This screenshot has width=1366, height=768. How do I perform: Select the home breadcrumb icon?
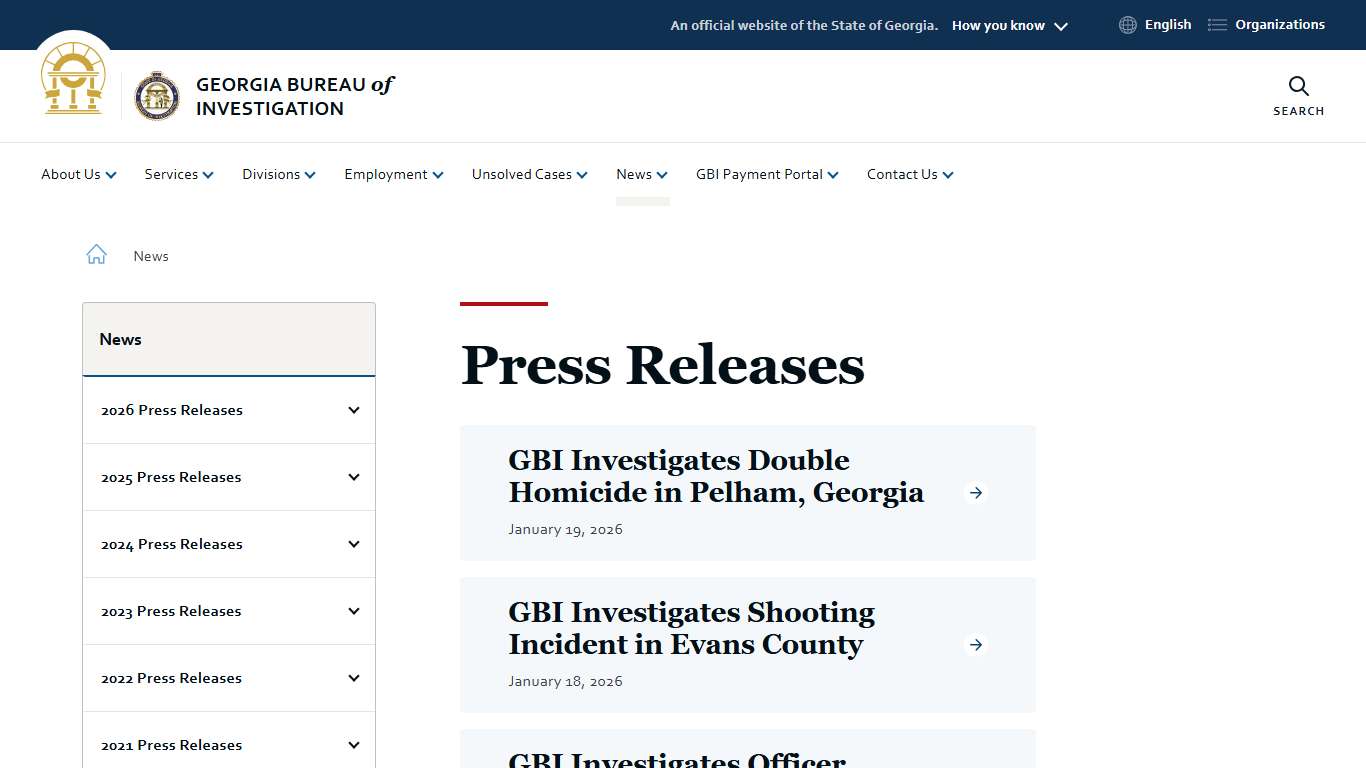click(96, 254)
